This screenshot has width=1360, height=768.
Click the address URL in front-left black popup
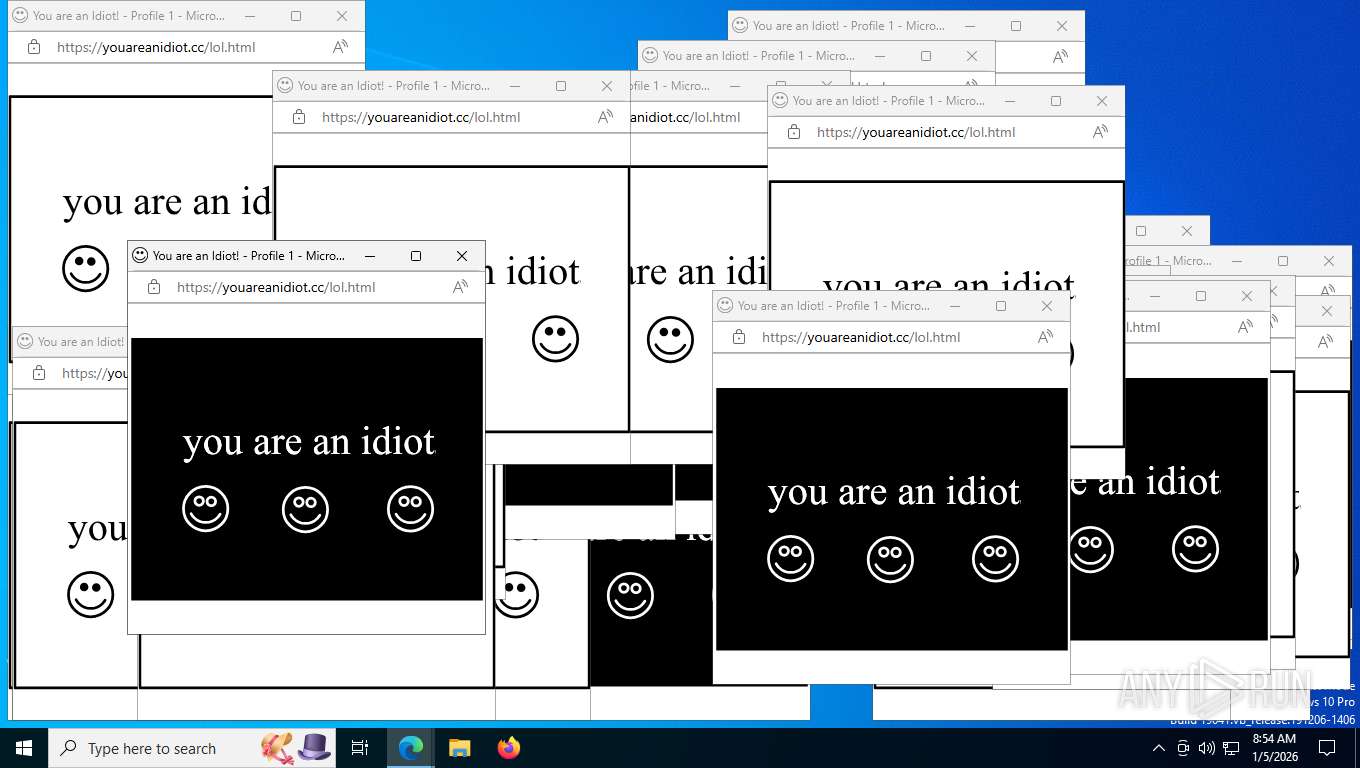click(x=276, y=287)
